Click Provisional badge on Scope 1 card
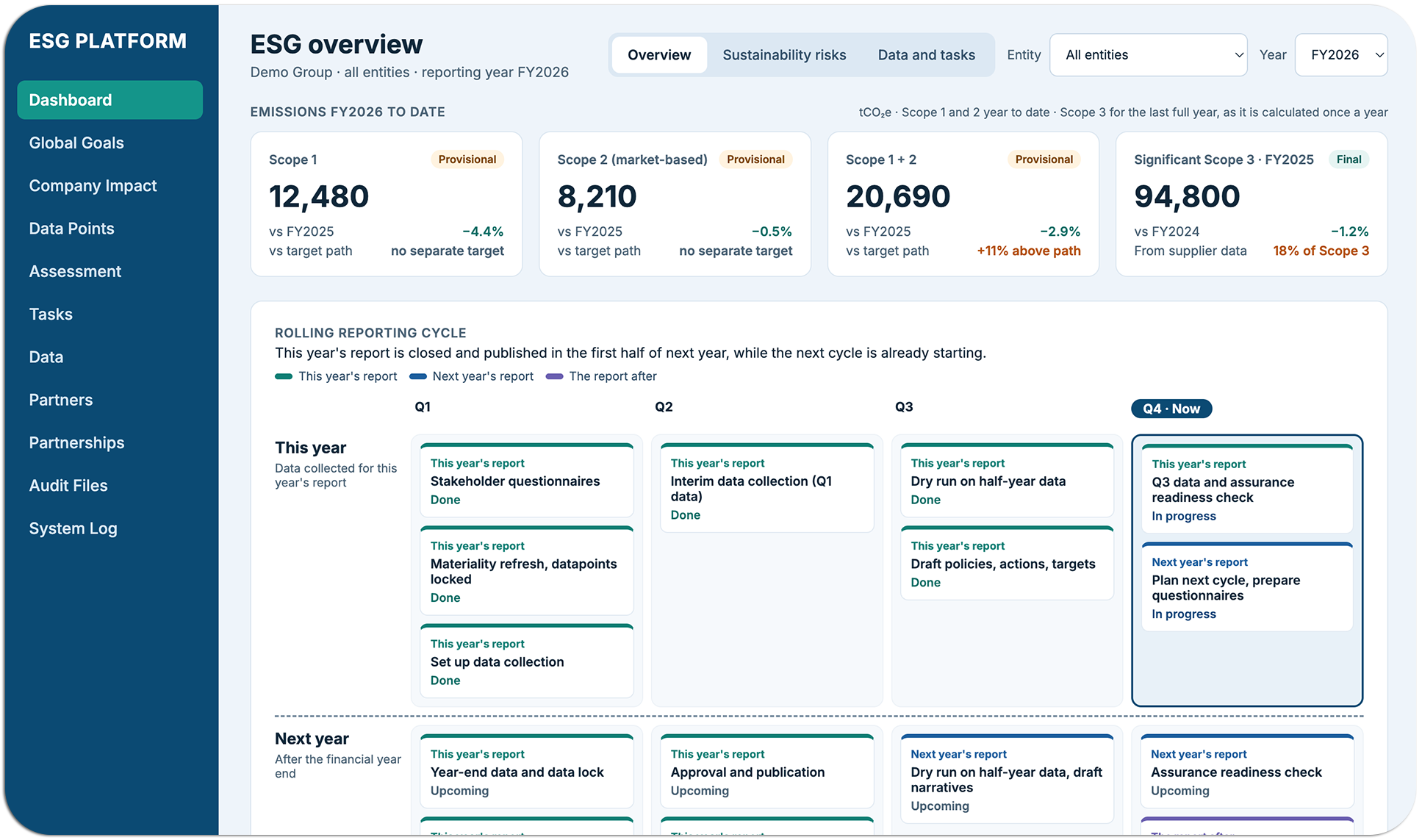Viewport: 1422px width, 840px height. click(467, 159)
